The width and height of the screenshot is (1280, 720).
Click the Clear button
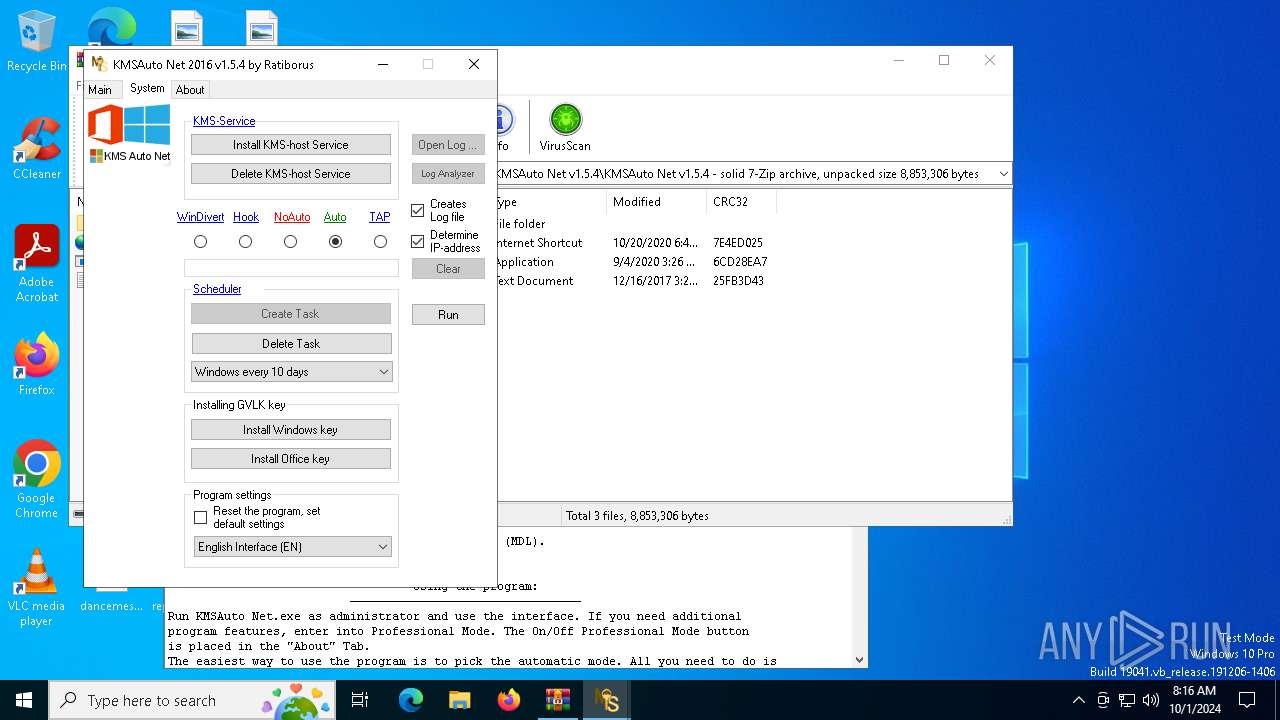(x=448, y=269)
